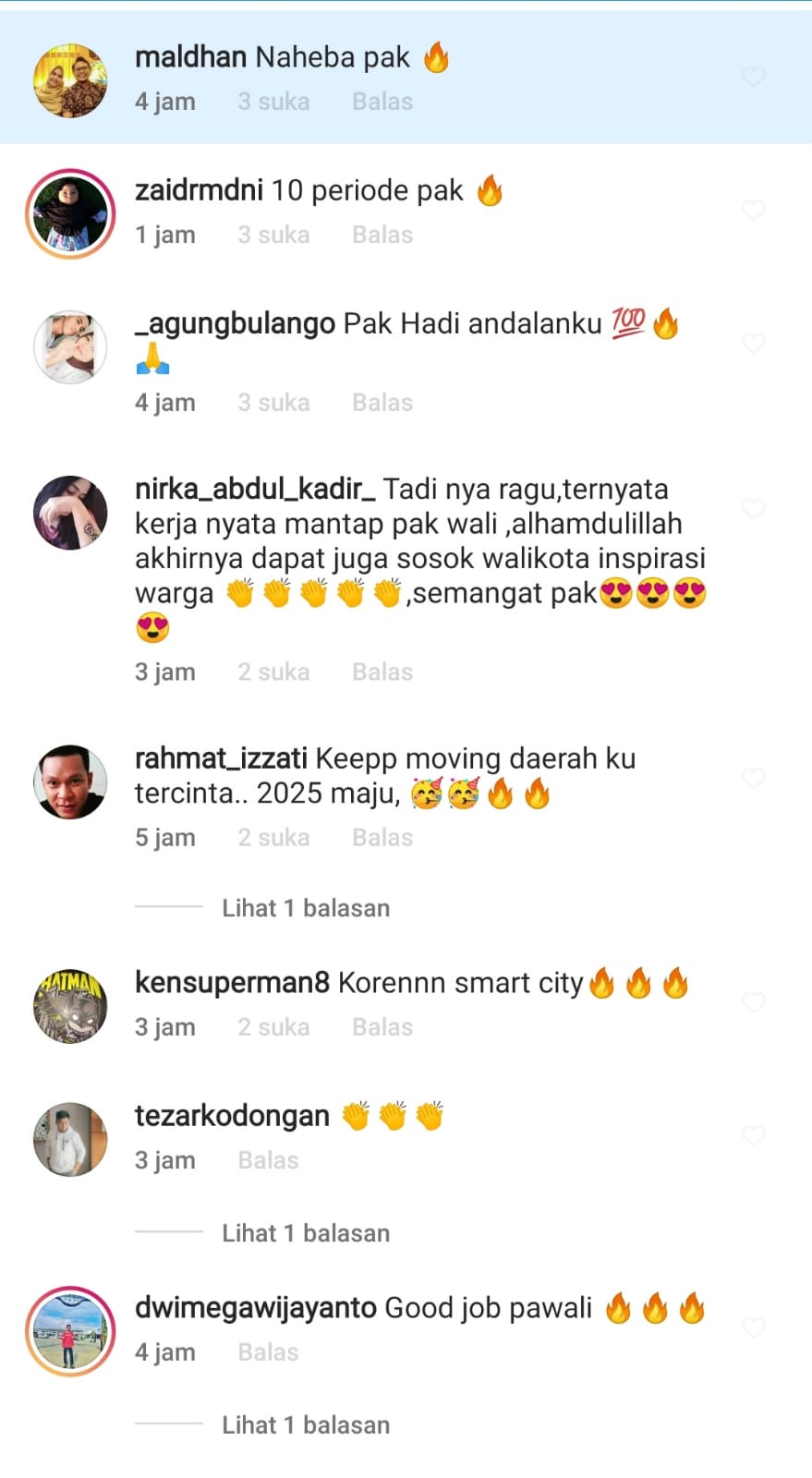Expand 1 balasan under dwimegawijayanto
Viewport: 812px width, 1478px height.
(306, 1425)
